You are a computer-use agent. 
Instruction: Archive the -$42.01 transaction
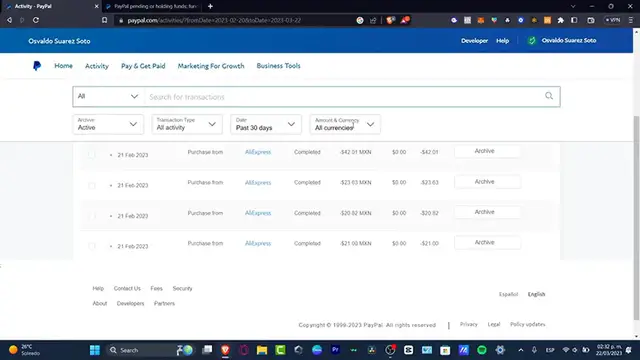[x=487, y=151]
